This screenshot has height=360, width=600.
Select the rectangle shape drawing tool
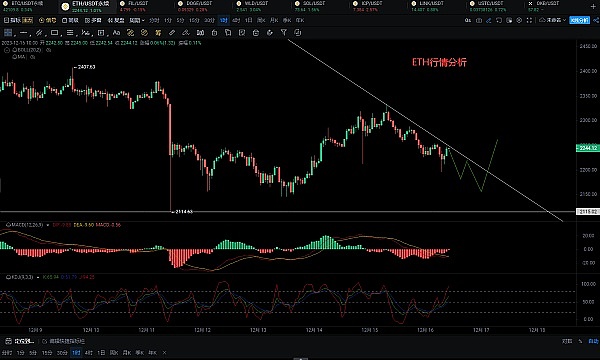tap(54, 33)
